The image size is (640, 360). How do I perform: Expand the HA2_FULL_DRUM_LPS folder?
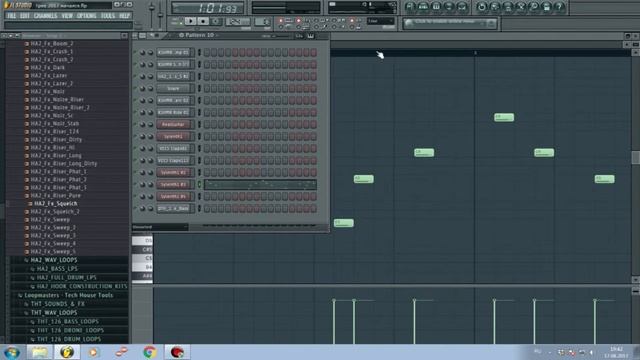click(x=66, y=278)
